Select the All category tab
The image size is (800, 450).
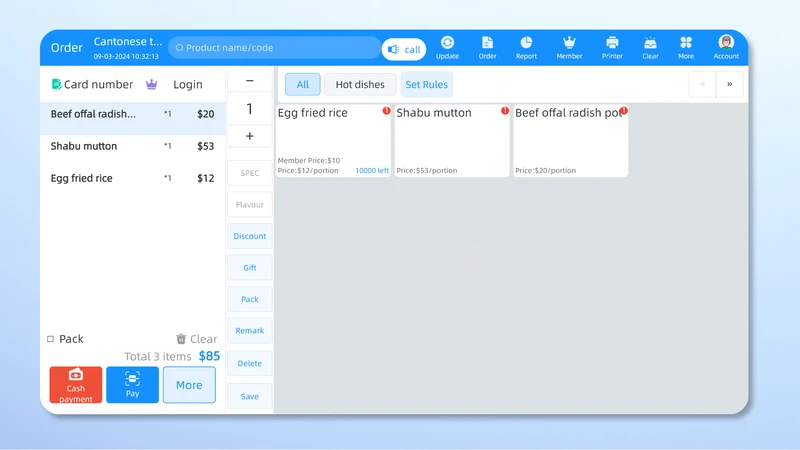tap(302, 85)
